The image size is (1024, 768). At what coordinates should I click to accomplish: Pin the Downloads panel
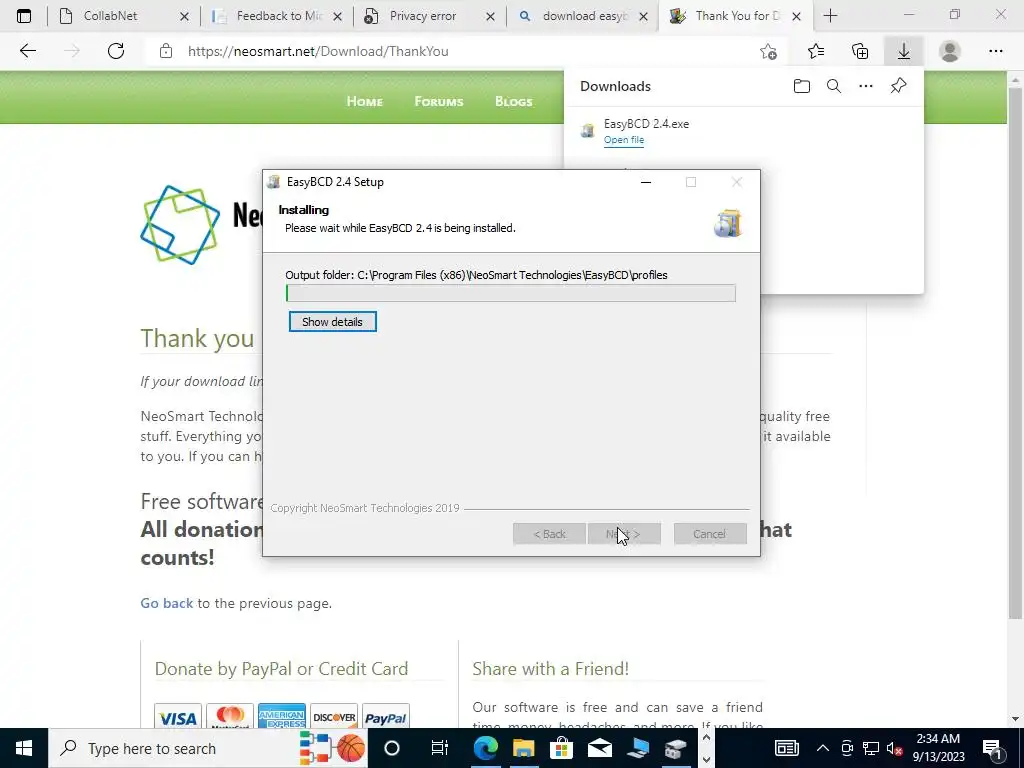point(899,86)
